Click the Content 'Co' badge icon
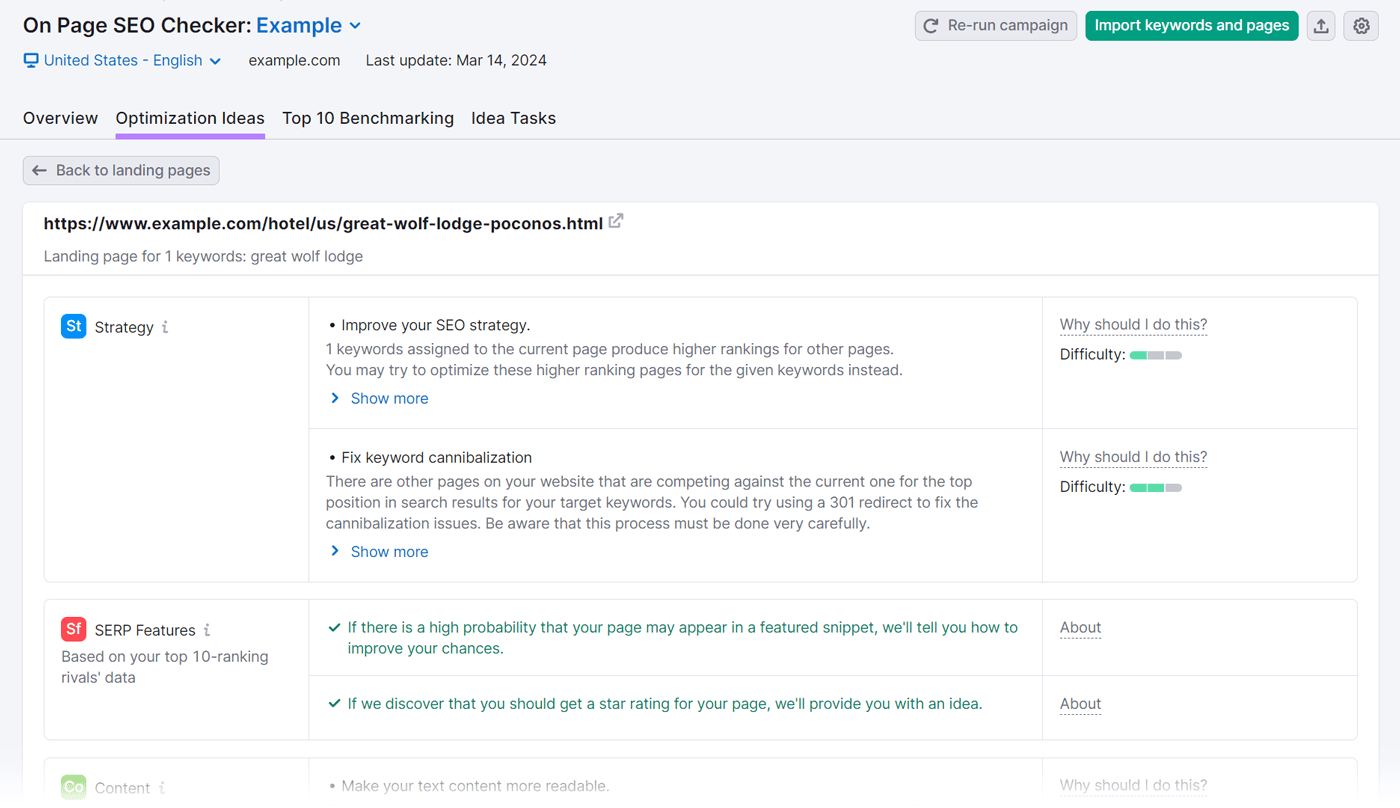Image resolution: width=1400 pixels, height=808 pixels. [x=73, y=787]
